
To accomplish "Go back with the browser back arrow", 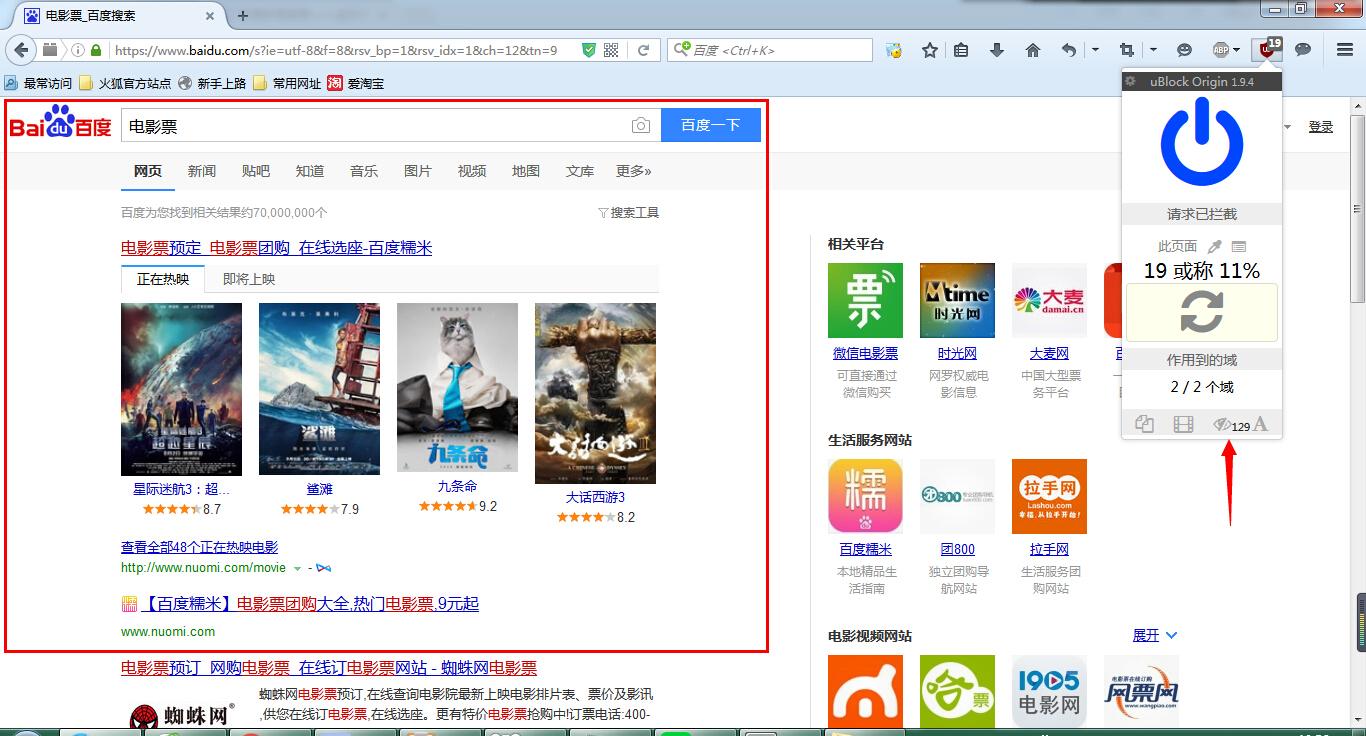I will coord(22,50).
